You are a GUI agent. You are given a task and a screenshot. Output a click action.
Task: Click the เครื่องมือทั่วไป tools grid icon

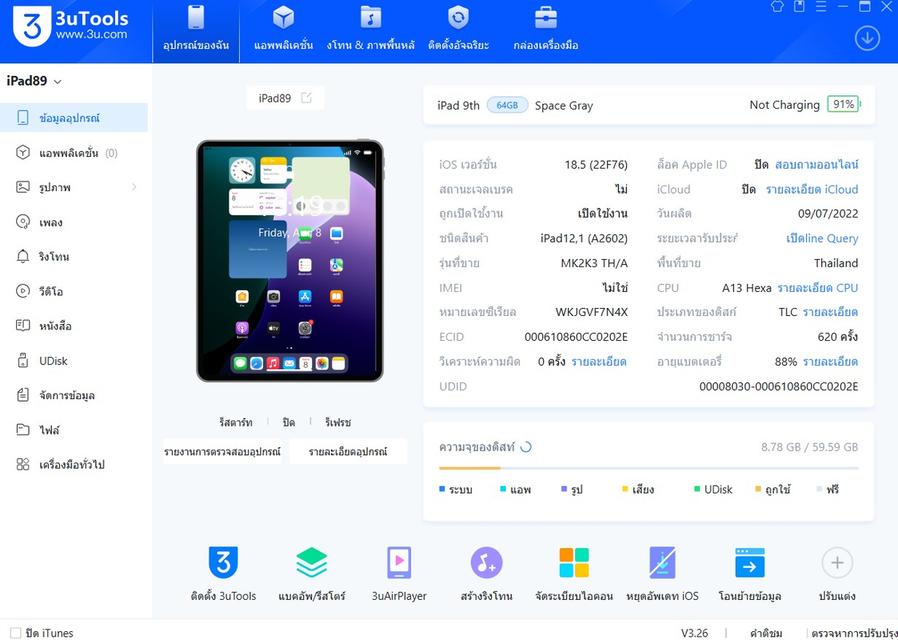click(23, 464)
